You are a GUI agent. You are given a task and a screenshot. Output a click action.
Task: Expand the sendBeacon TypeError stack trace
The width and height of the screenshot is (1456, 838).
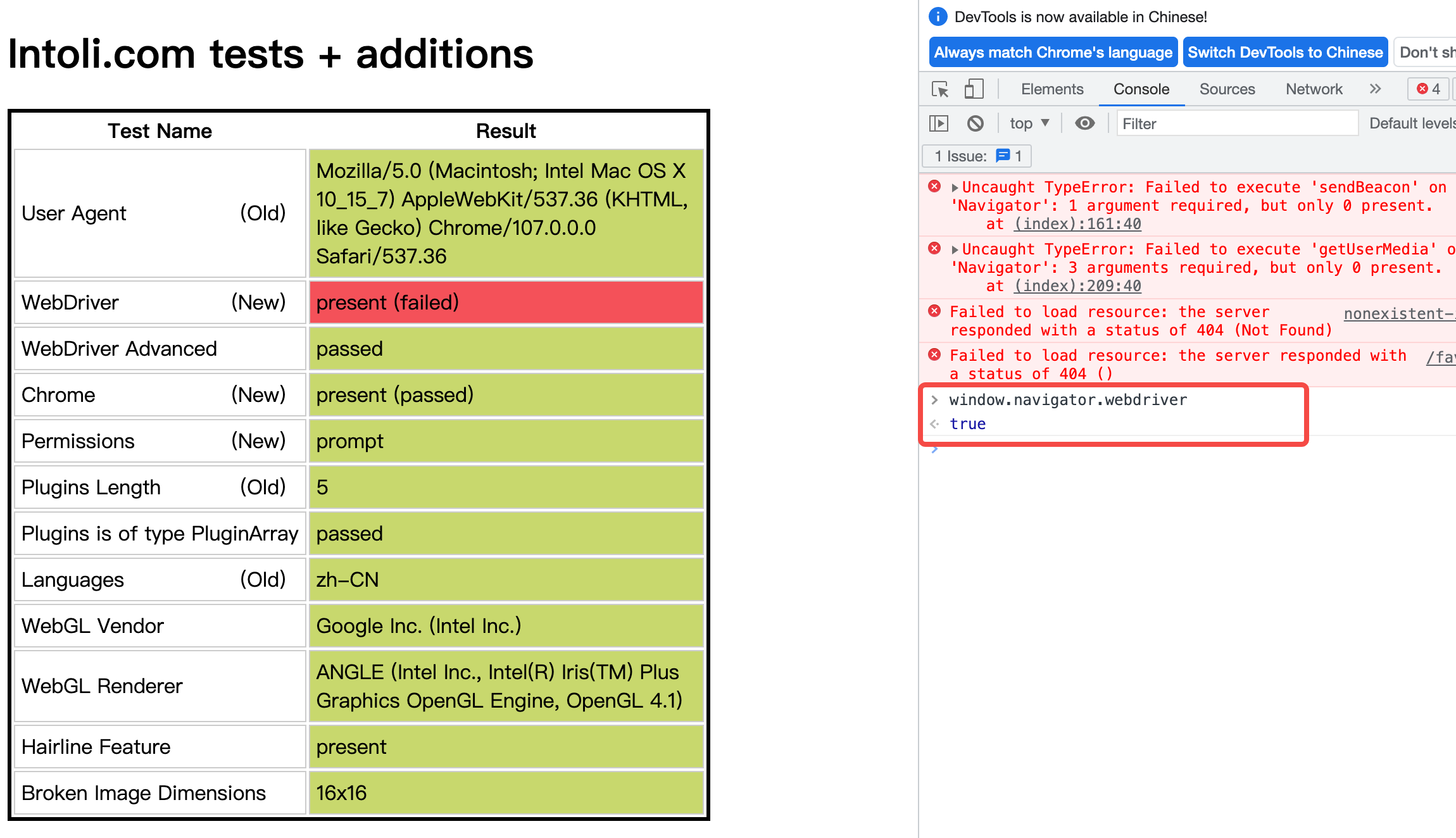(955, 187)
